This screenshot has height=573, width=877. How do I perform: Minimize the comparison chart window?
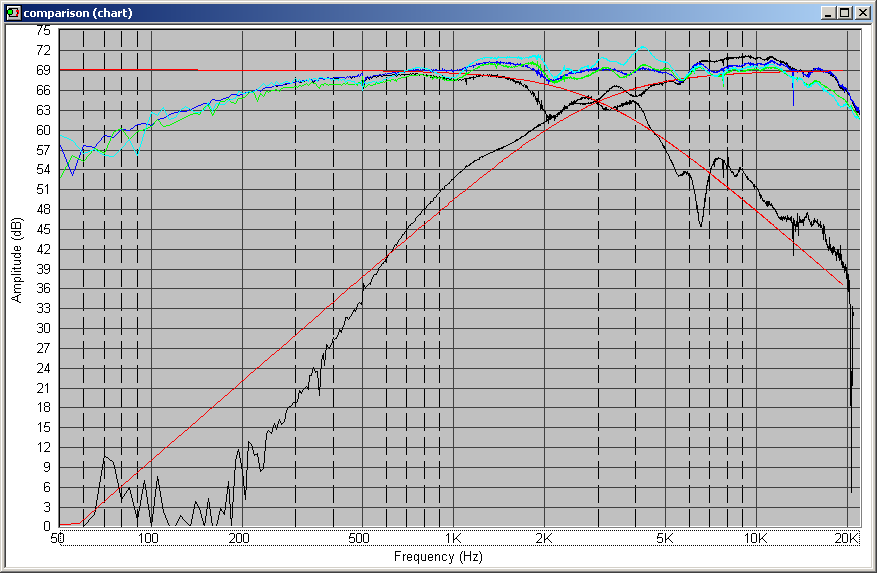pyautogui.click(x=828, y=13)
